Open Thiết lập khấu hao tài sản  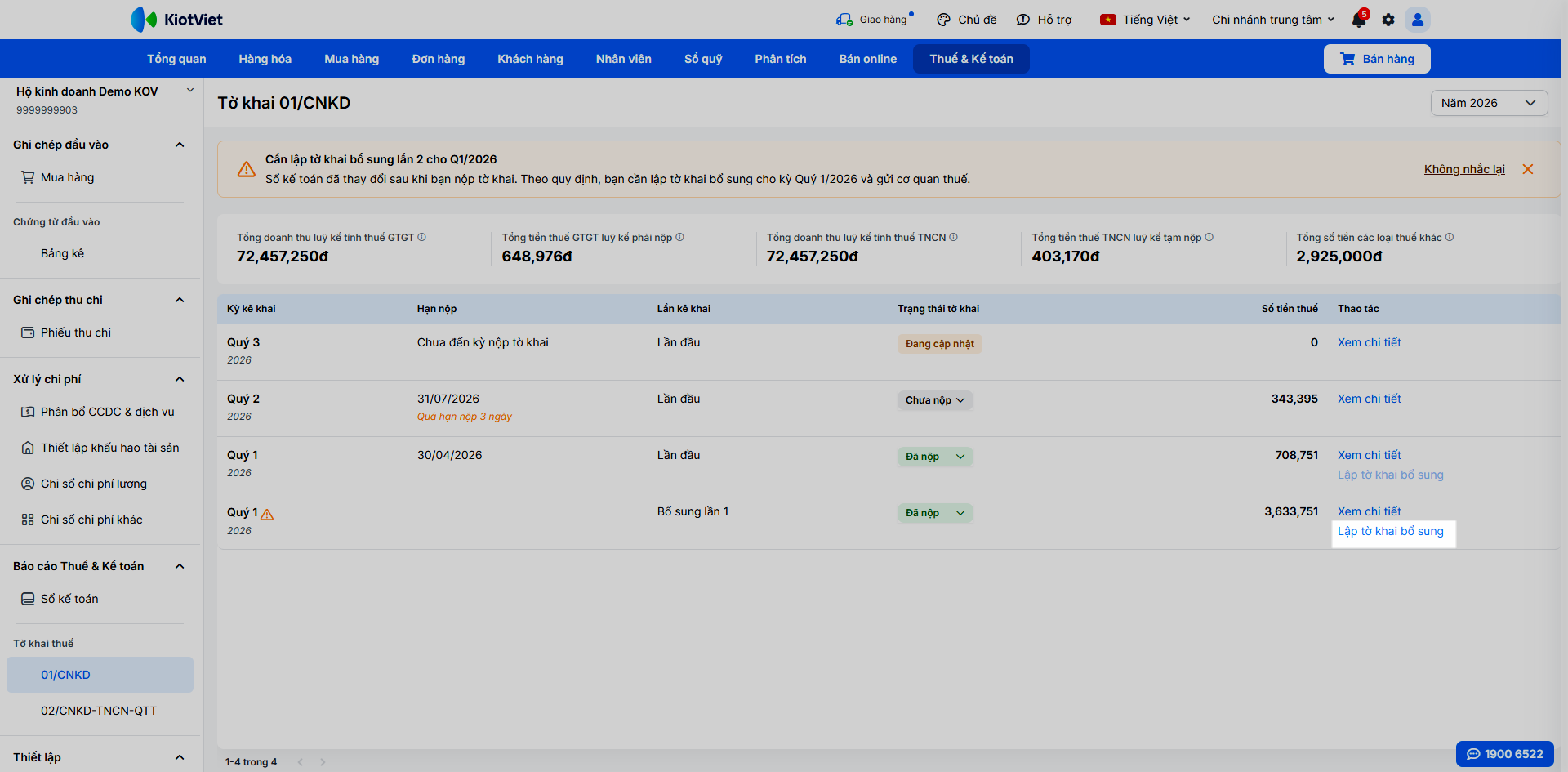(101, 448)
